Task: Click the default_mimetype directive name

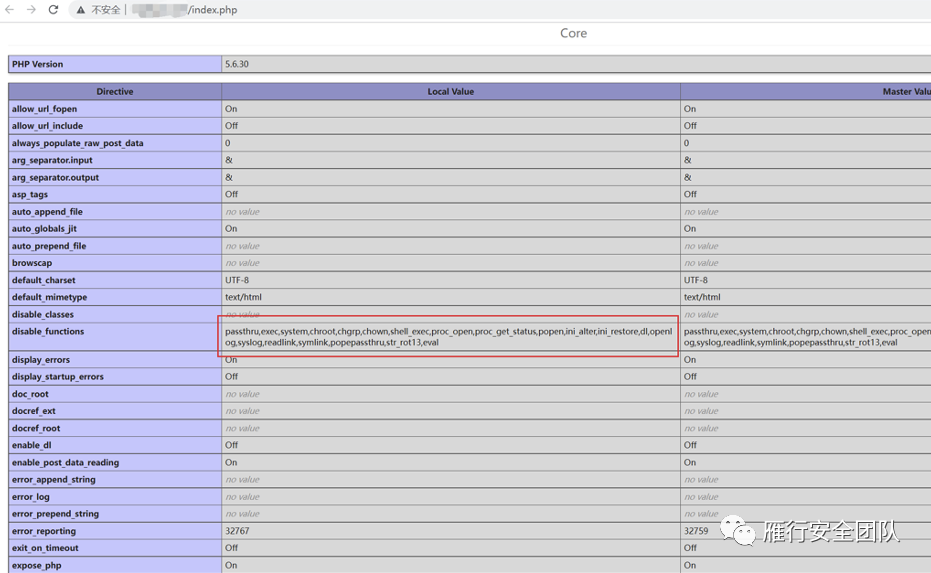Action: pyautogui.click(x=49, y=297)
